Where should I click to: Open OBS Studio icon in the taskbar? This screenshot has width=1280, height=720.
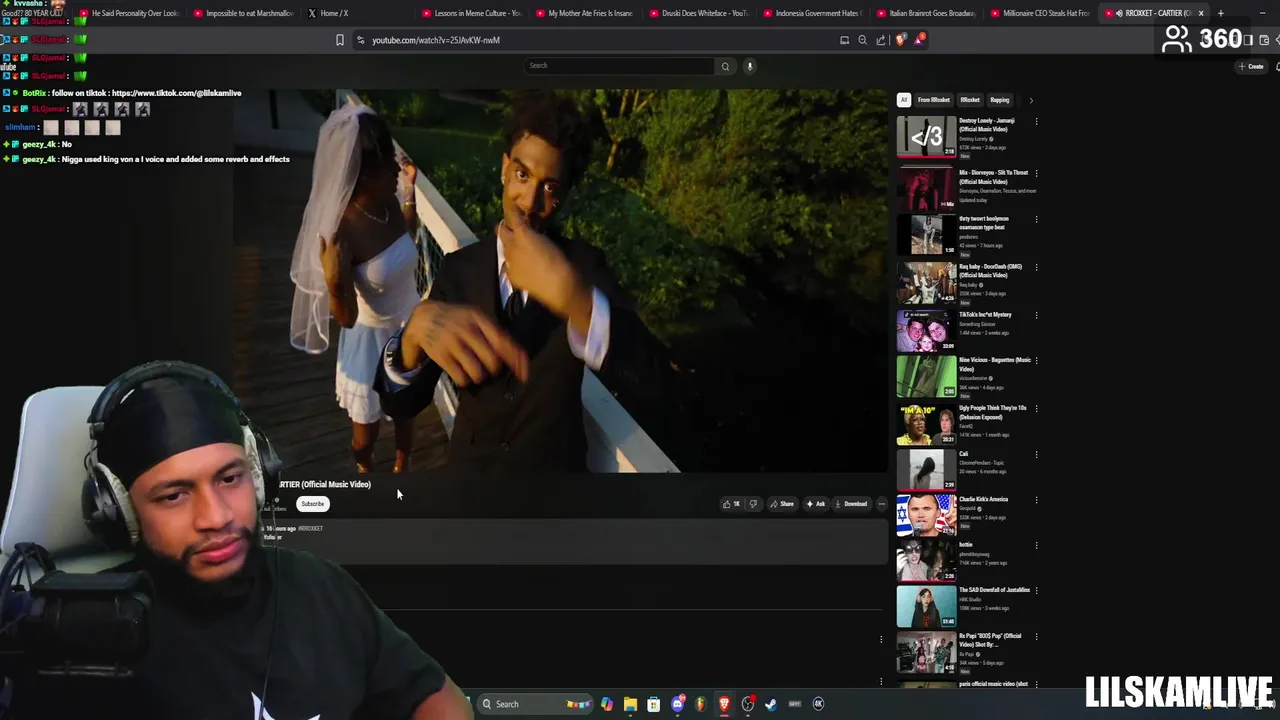(747, 704)
